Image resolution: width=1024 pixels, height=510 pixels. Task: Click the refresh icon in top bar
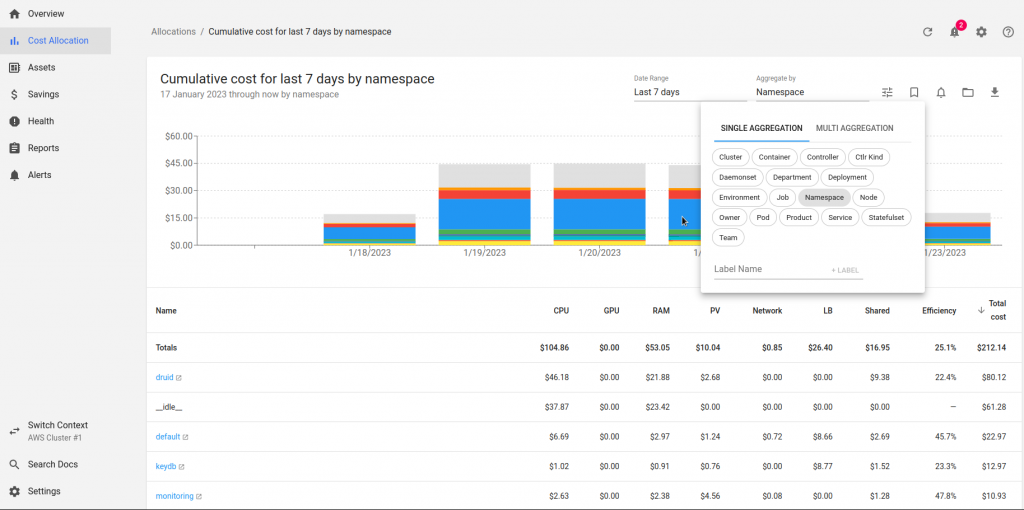tap(927, 31)
